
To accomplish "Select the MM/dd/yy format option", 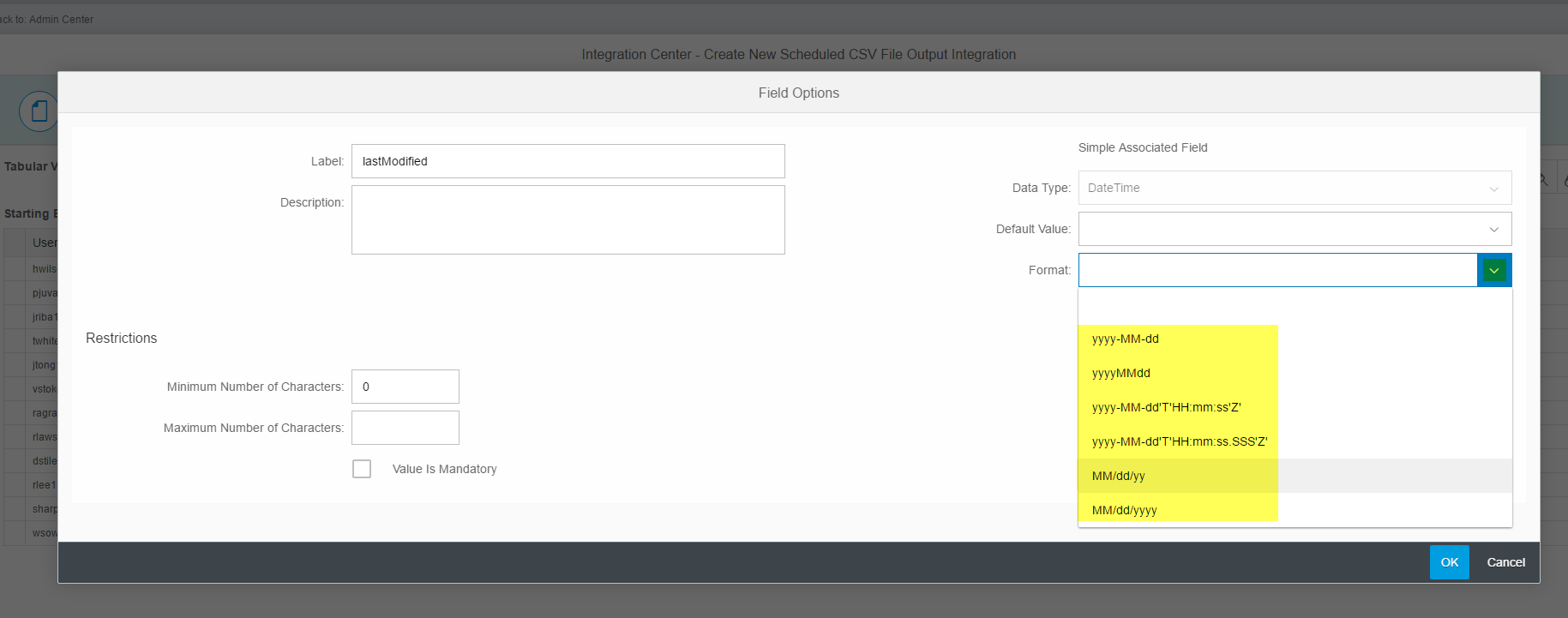I will [x=1295, y=476].
